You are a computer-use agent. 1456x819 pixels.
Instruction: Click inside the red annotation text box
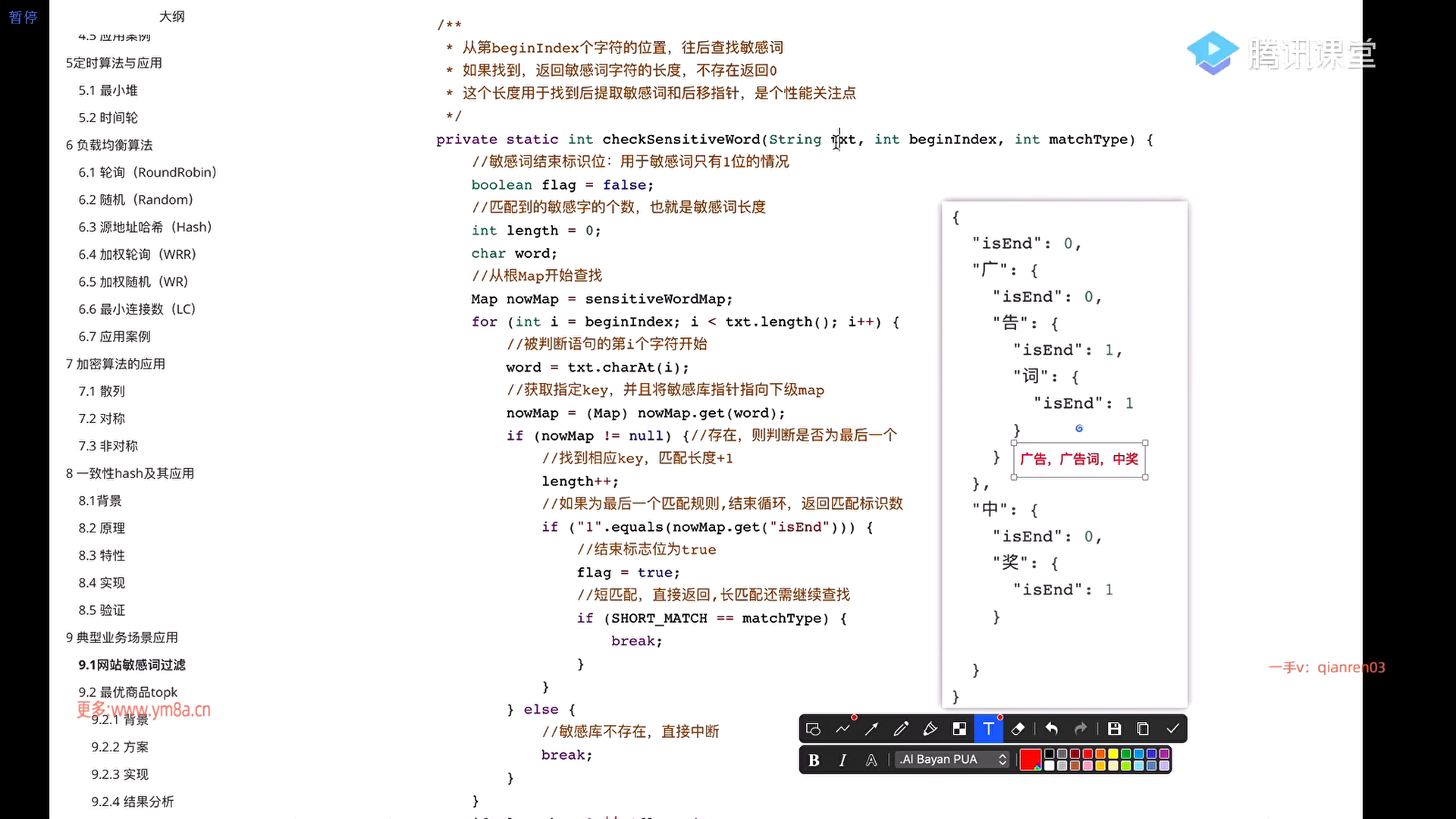[x=1078, y=460]
